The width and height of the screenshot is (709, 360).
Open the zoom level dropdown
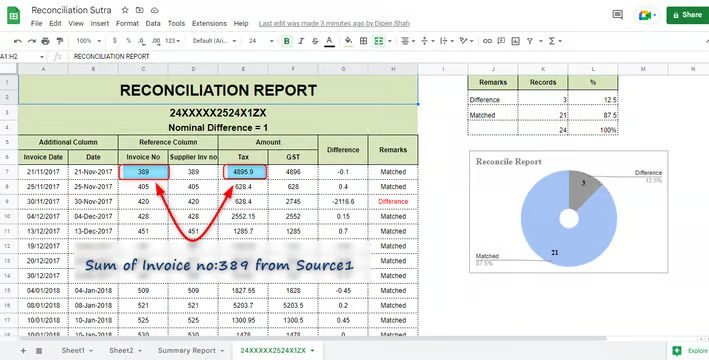[89, 41]
